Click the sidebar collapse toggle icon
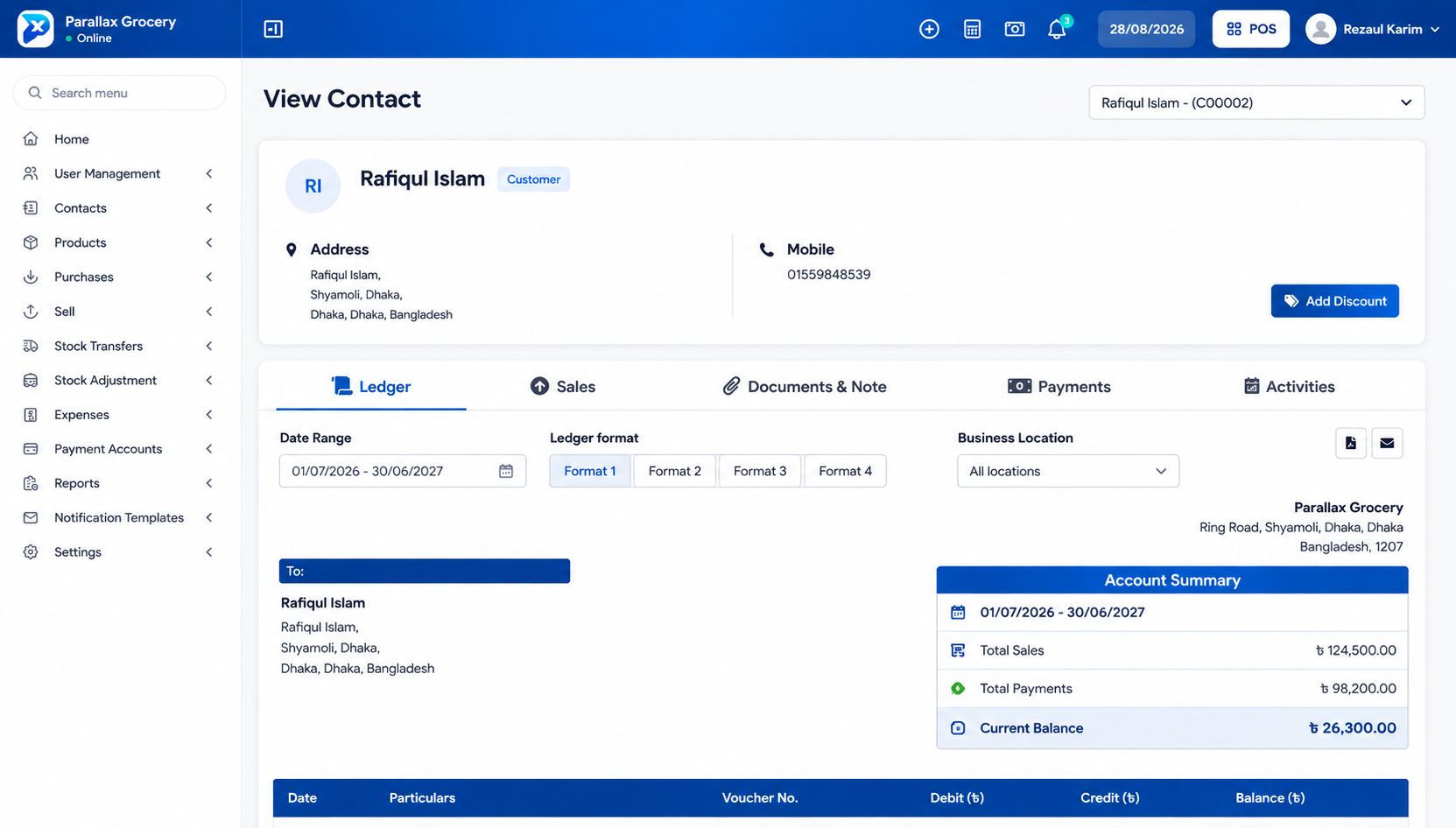The width and height of the screenshot is (1456, 828). point(273,29)
